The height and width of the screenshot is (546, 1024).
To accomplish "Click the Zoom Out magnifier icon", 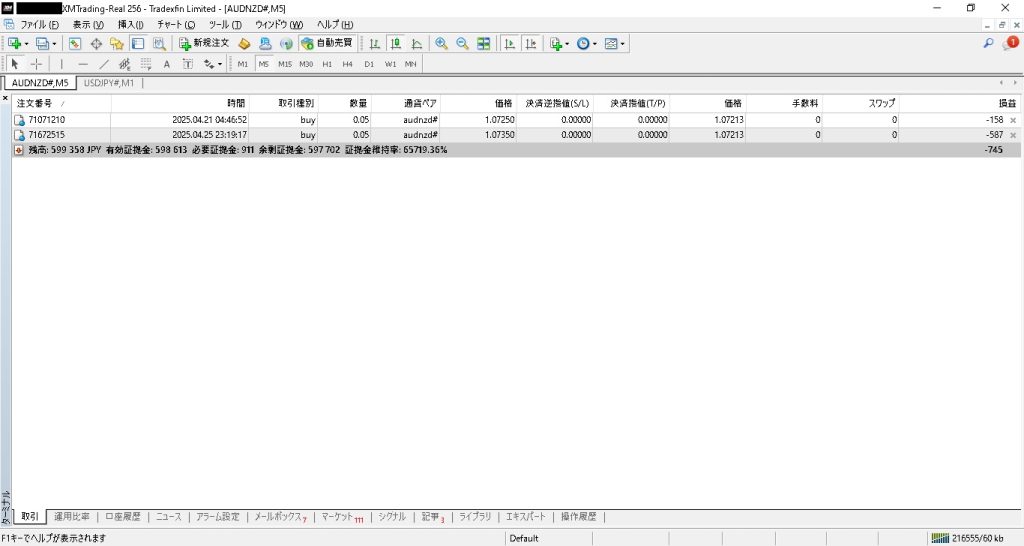I will [462, 44].
